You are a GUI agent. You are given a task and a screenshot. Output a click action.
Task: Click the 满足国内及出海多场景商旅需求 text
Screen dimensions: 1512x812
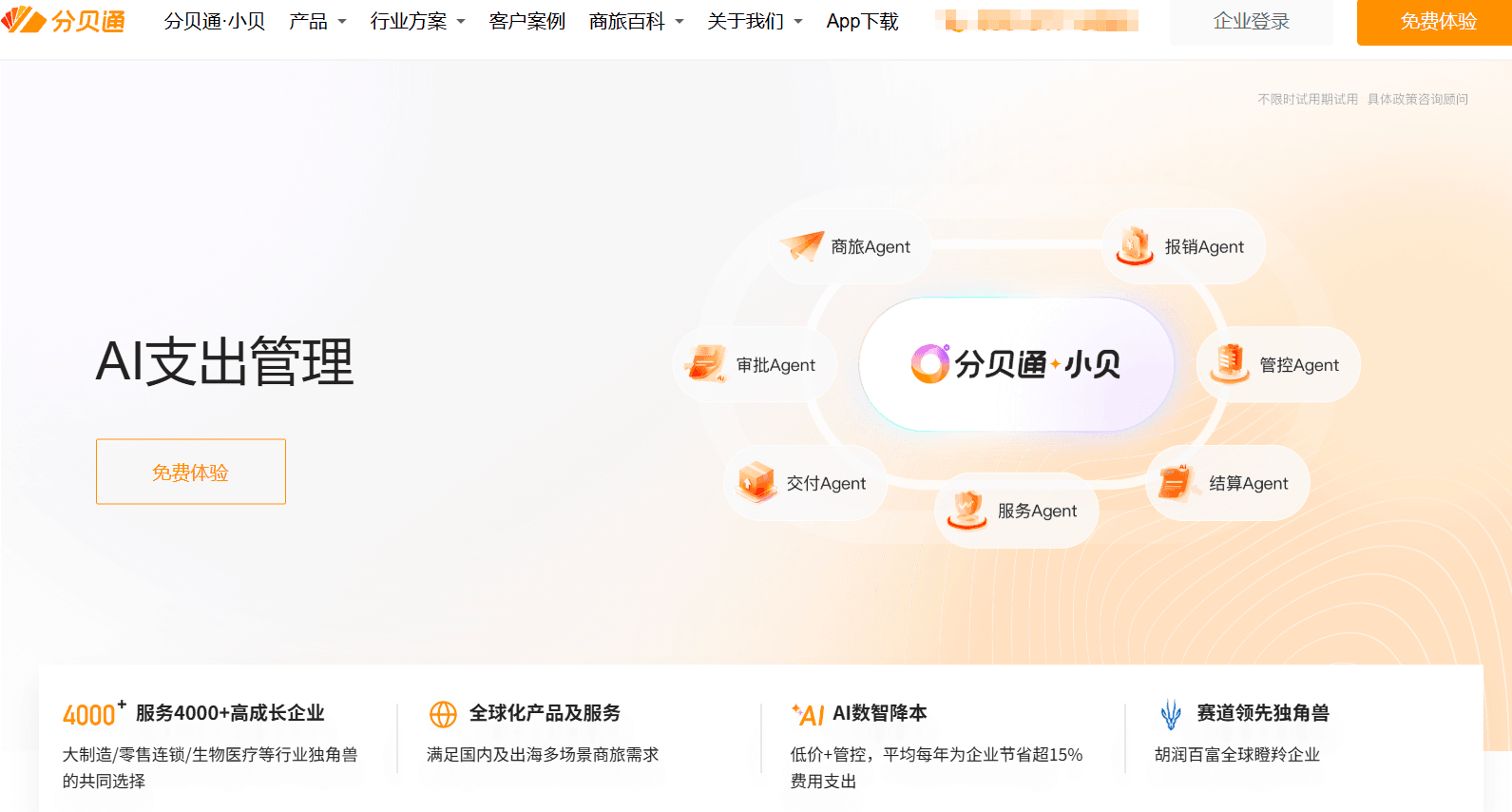(543, 754)
